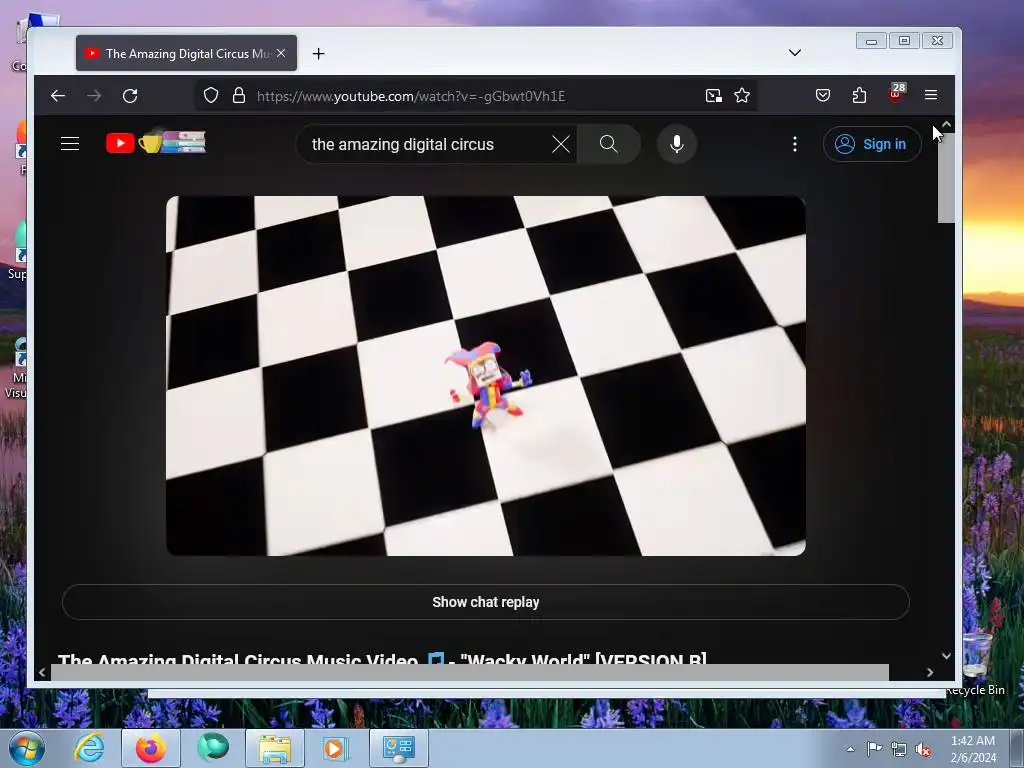Minimize the Firefox window
1024x768 pixels.
click(x=872, y=40)
